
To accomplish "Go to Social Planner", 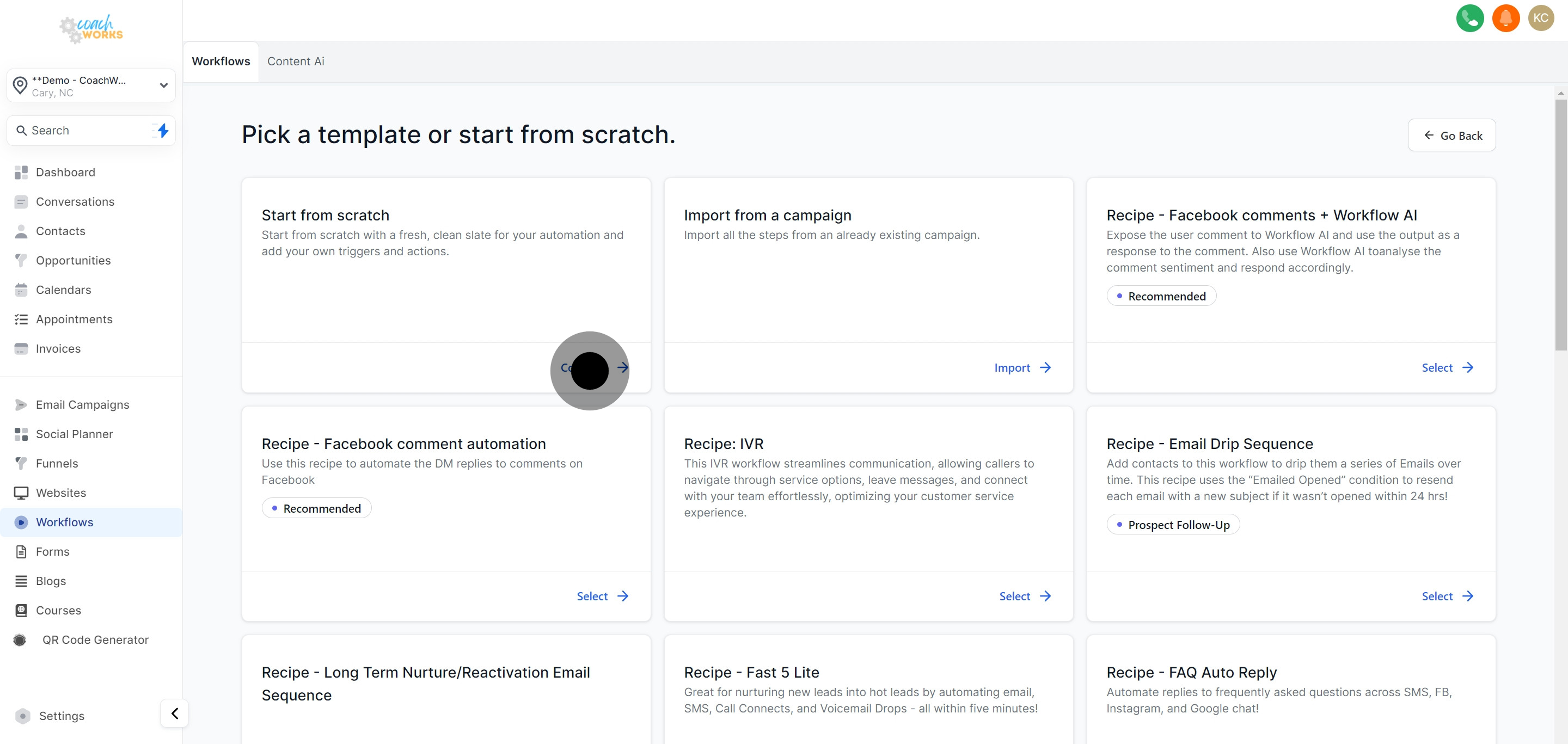I will tap(74, 434).
